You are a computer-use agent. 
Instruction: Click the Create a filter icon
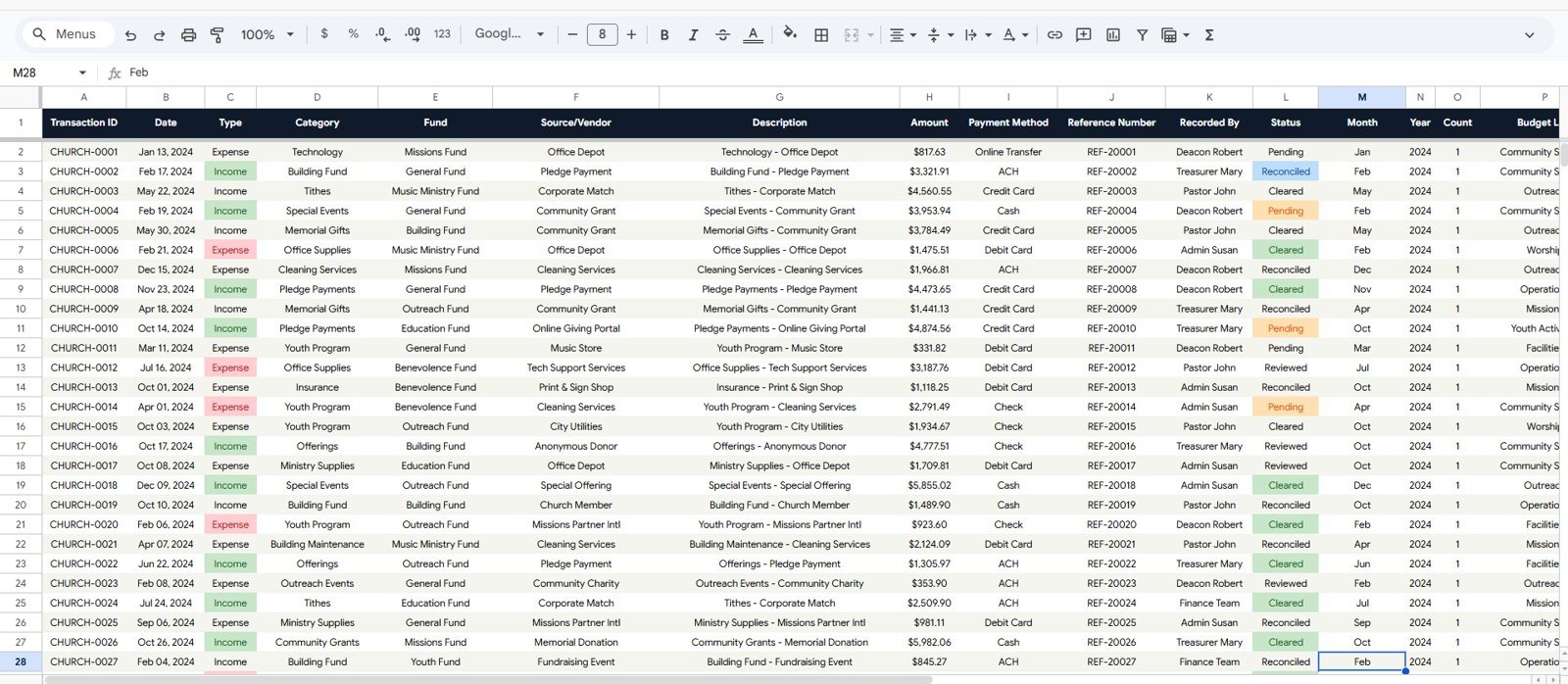(x=1142, y=34)
